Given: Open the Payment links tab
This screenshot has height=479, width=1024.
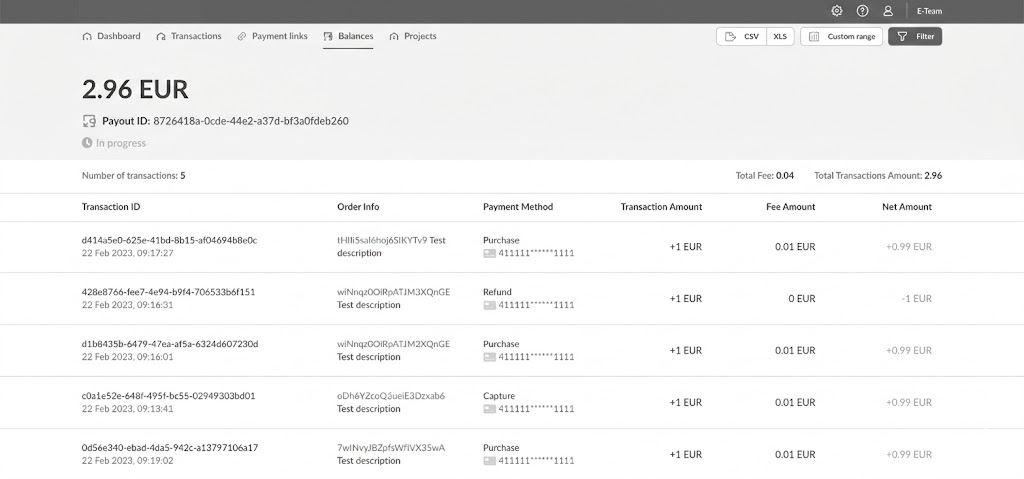Looking at the screenshot, I should (272, 36).
